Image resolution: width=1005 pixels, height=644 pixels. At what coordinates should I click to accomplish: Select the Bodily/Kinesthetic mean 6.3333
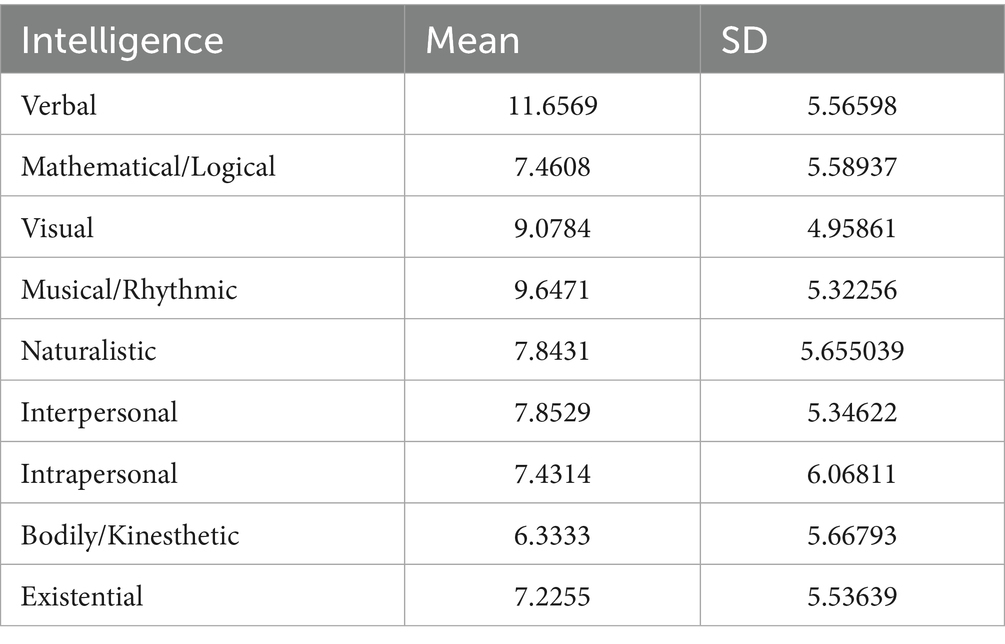[x=552, y=536]
